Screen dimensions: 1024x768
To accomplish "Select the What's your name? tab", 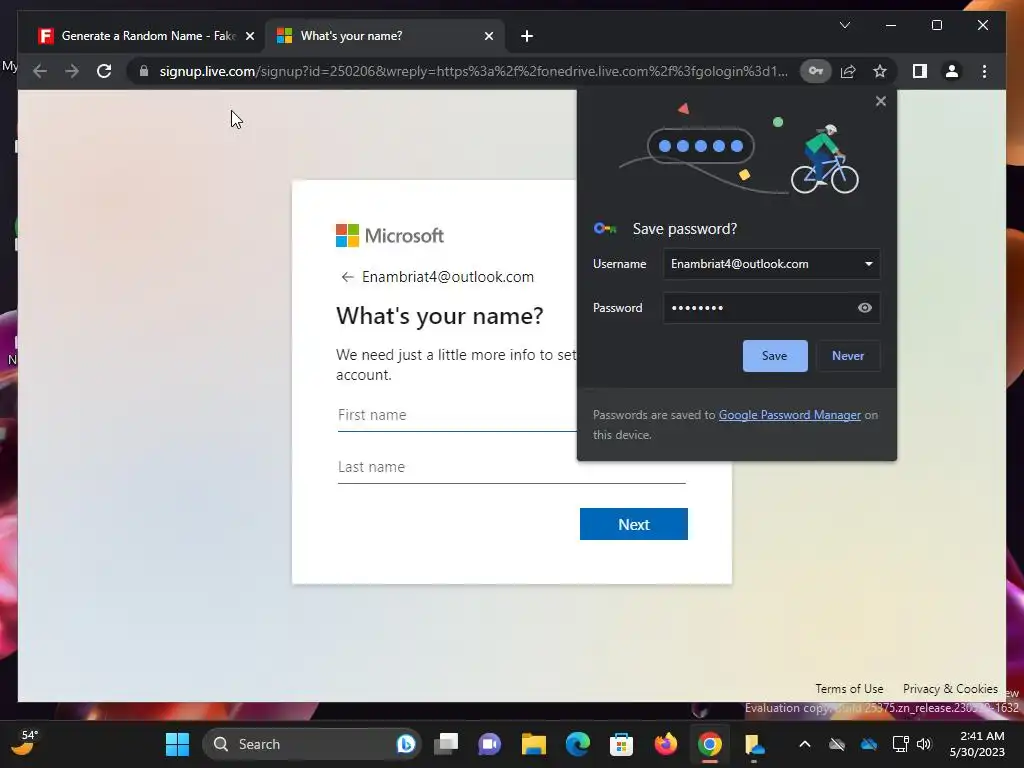I will point(385,36).
